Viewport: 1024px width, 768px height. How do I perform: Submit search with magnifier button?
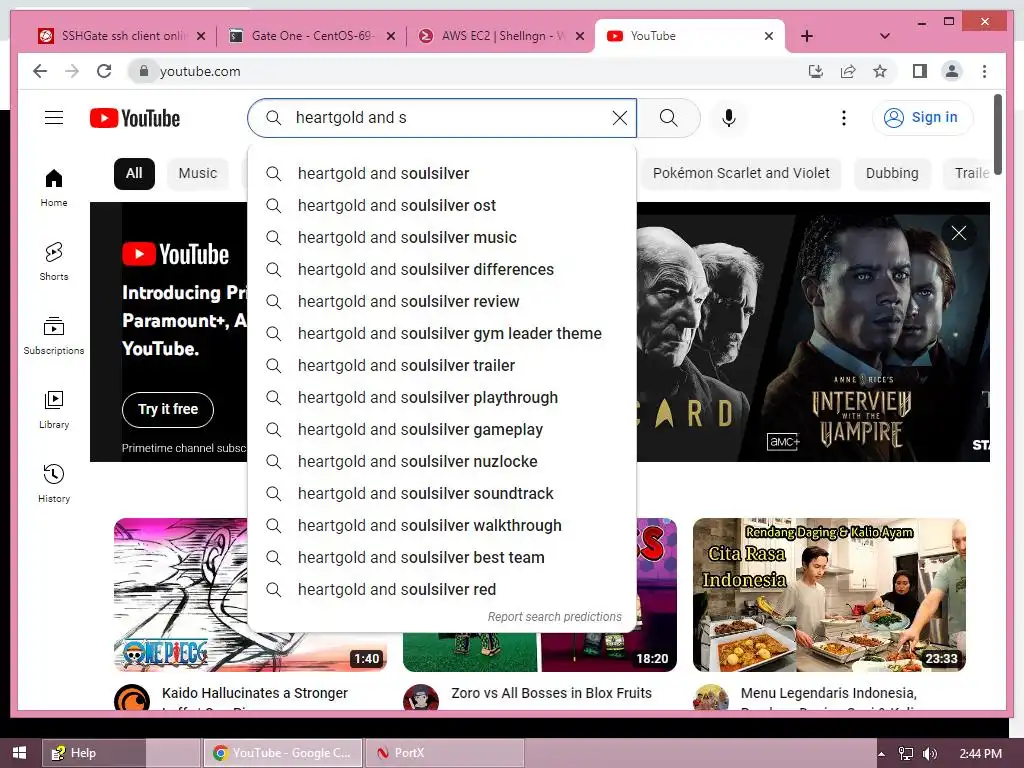pos(668,118)
